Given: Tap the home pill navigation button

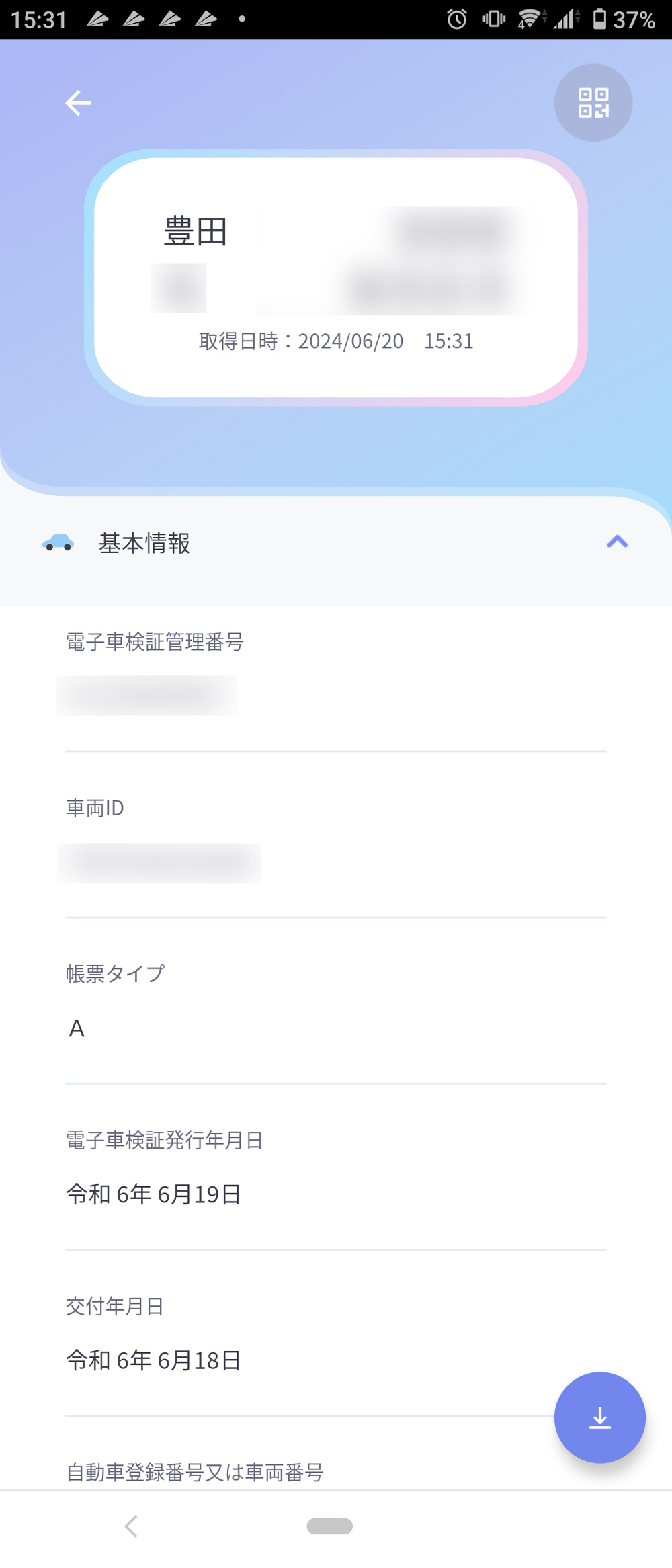Looking at the screenshot, I should (x=329, y=1526).
